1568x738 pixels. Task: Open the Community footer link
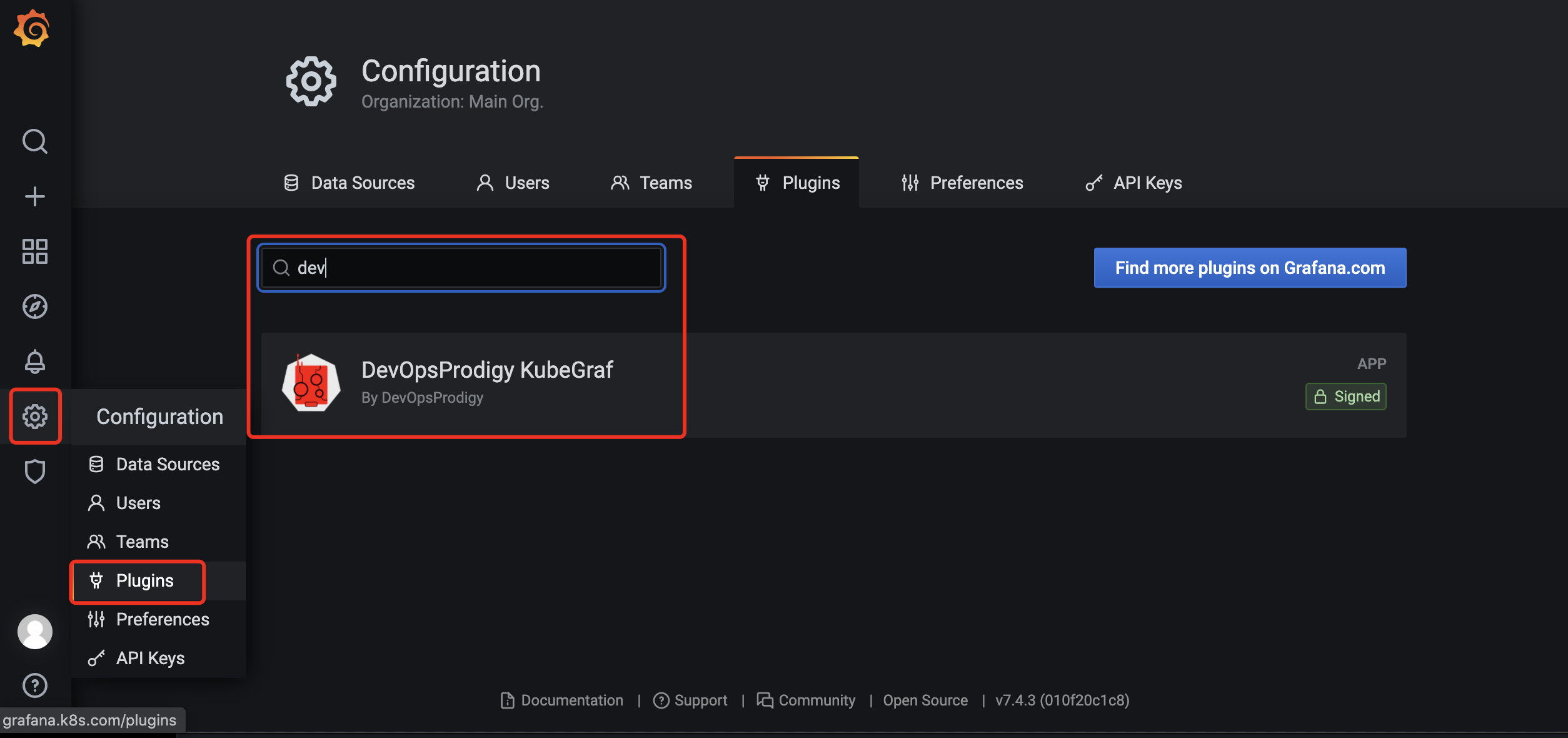click(x=806, y=700)
